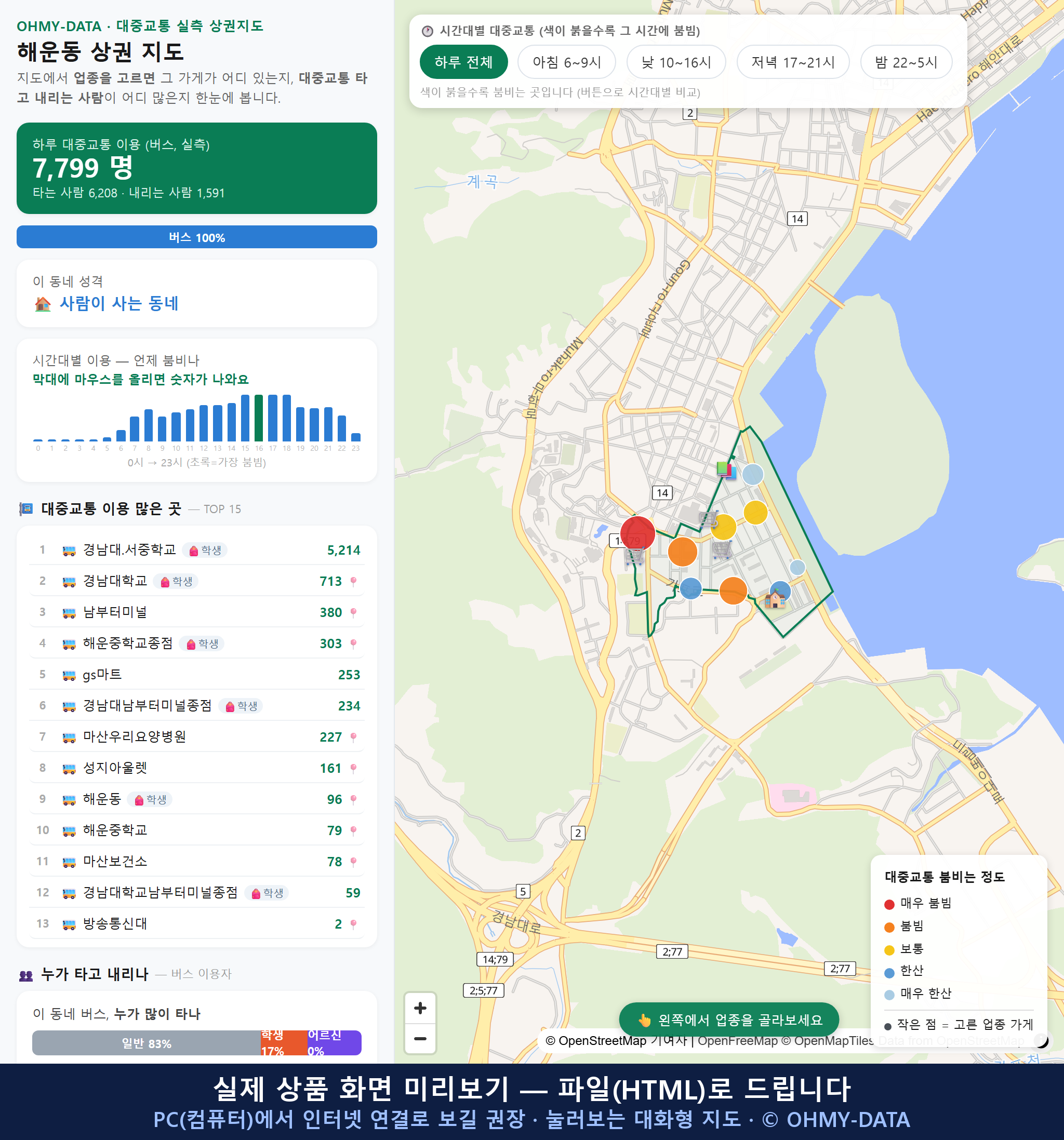The width and height of the screenshot is (1064, 1140).
Task: Click the map pin in the 남부터미널 row
Action: click(x=353, y=612)
